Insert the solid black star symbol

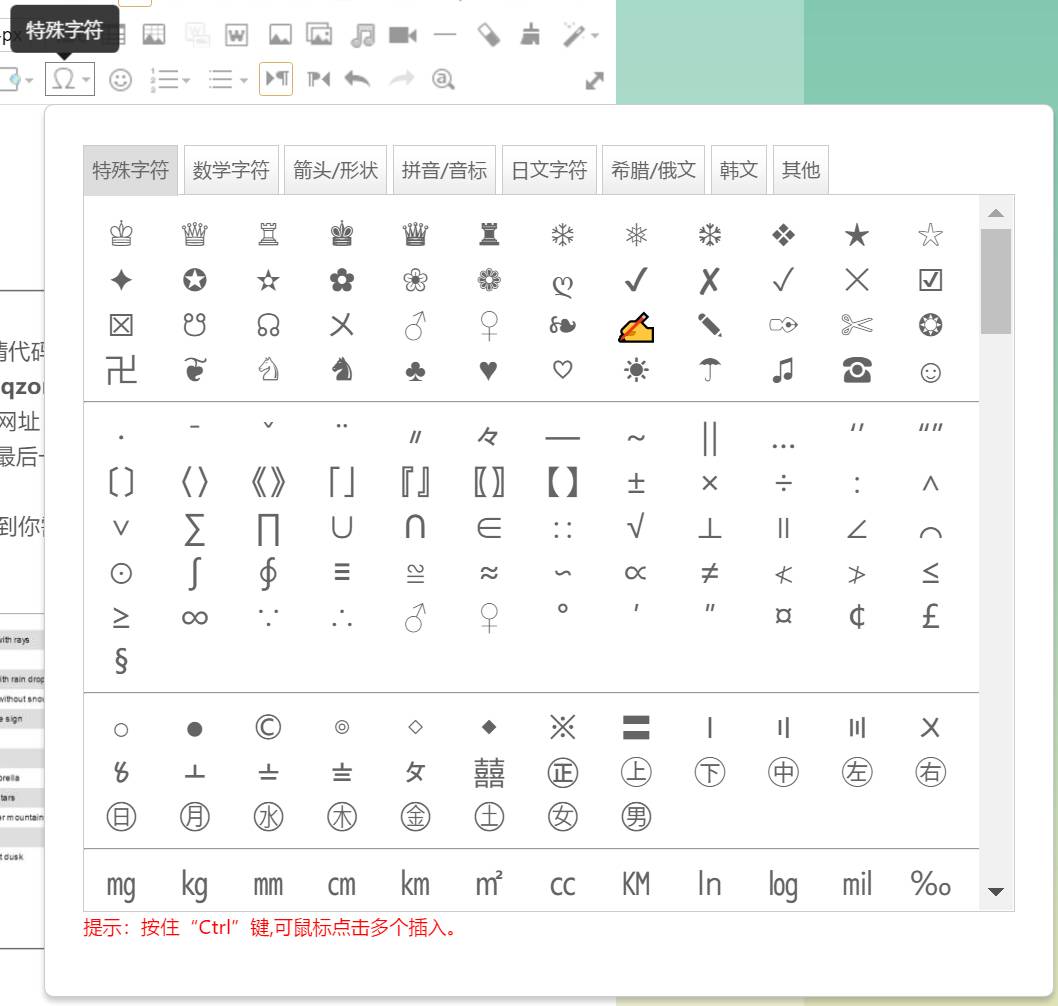tap(857, 236)
